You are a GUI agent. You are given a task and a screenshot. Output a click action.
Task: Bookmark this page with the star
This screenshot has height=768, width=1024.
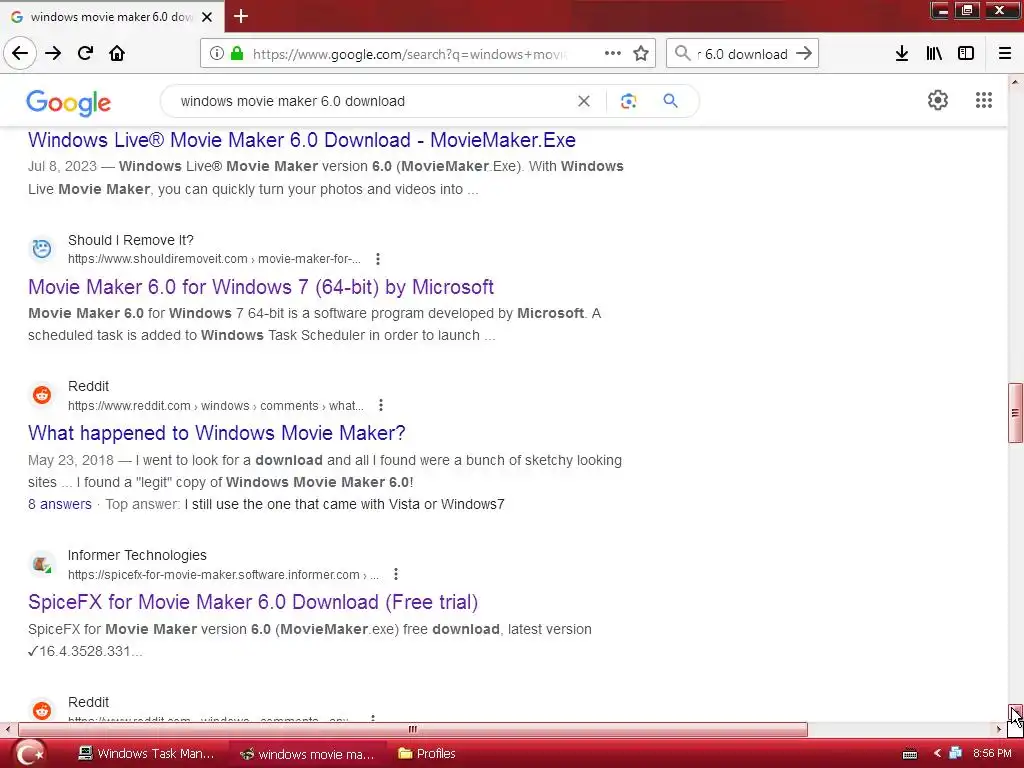pos(641,54)
